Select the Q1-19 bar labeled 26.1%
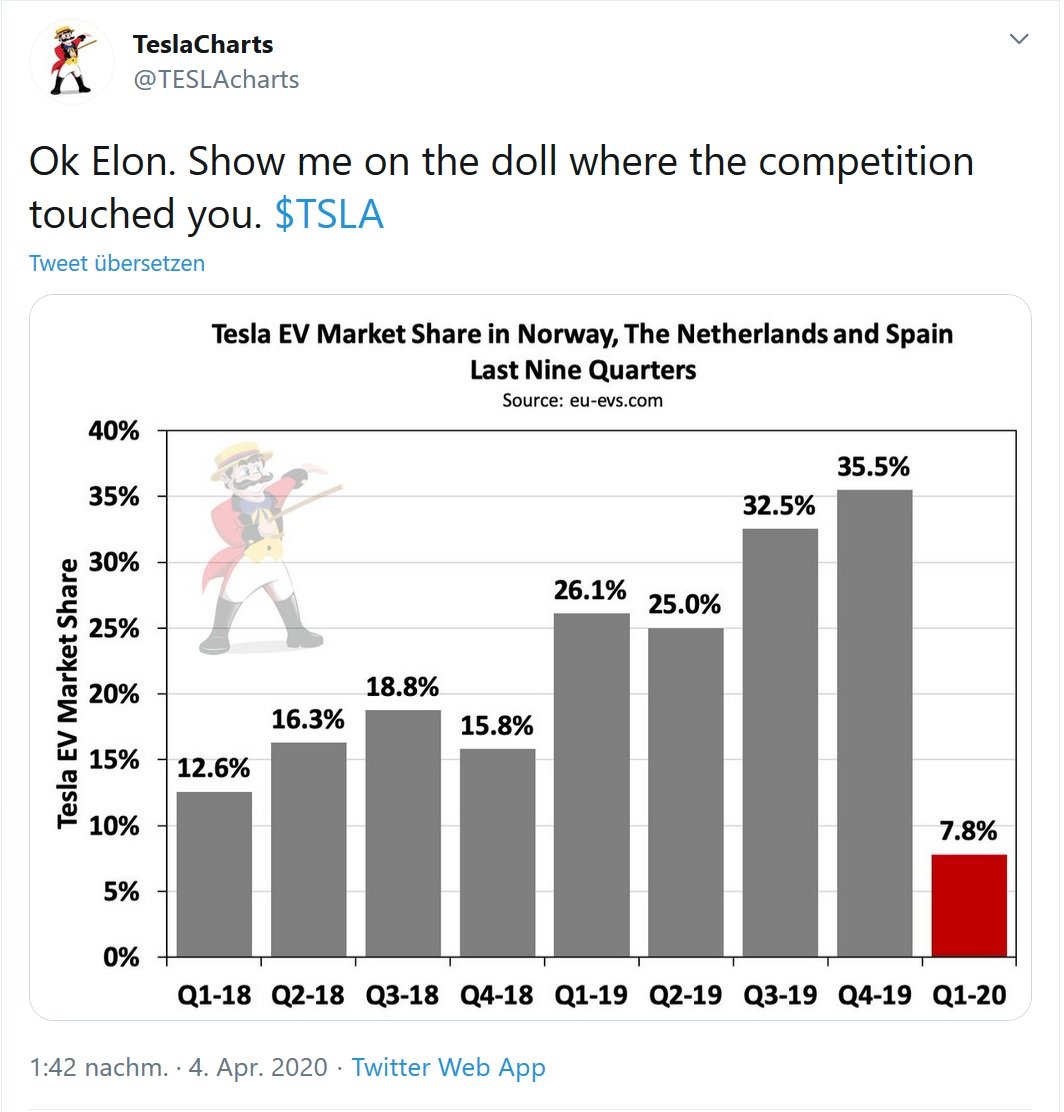The width and height of the screenshot is (1064, 1112). pos(591,784)
